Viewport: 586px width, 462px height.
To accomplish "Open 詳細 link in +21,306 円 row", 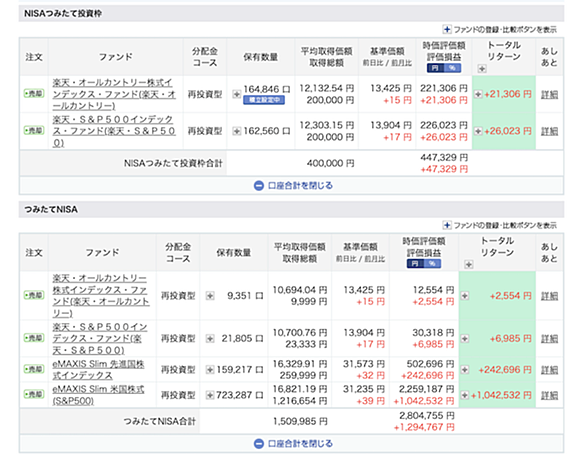I will [549, 95].
